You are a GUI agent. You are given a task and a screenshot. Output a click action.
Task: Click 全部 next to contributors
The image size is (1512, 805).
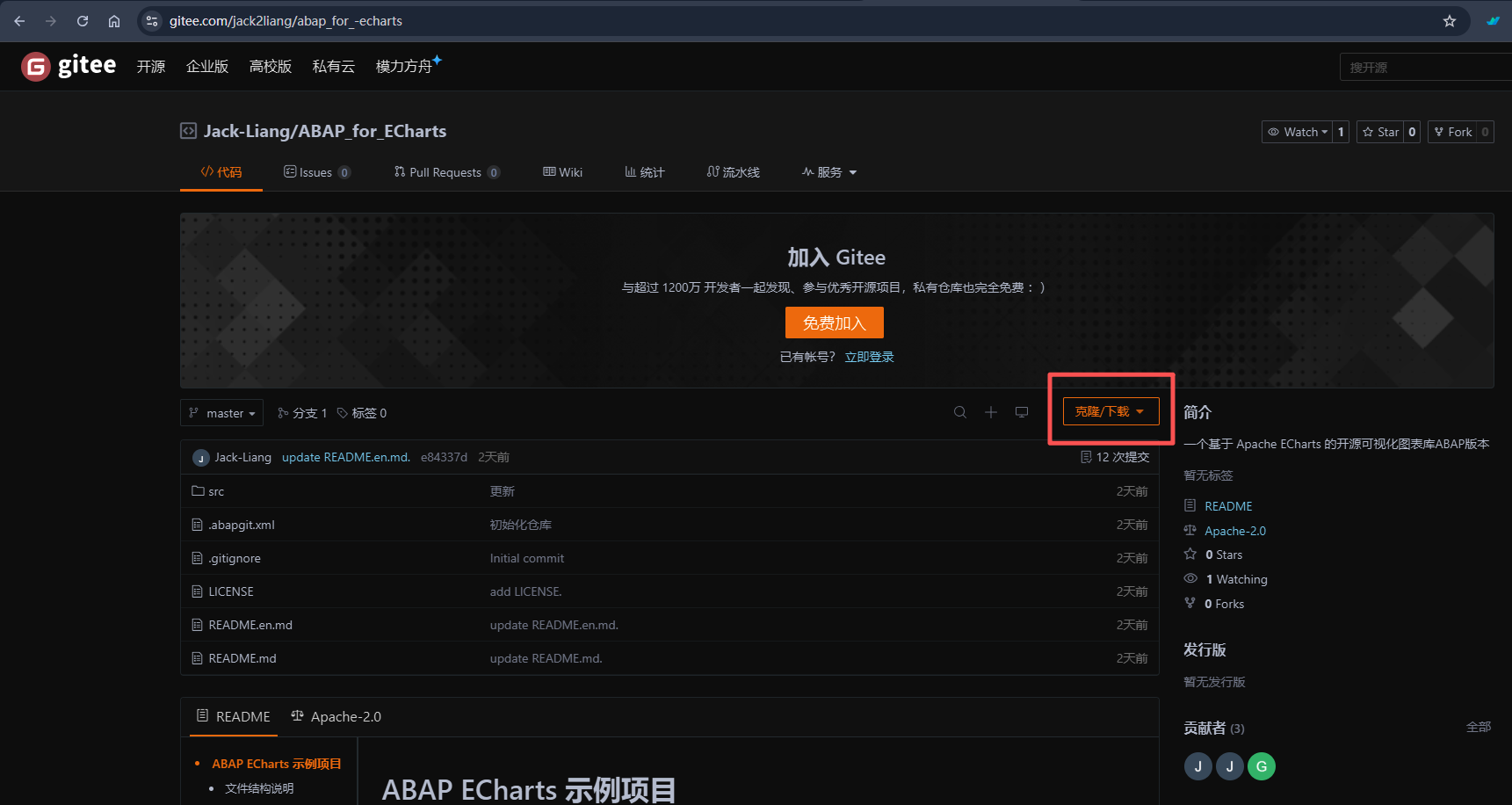(1479, 727)
